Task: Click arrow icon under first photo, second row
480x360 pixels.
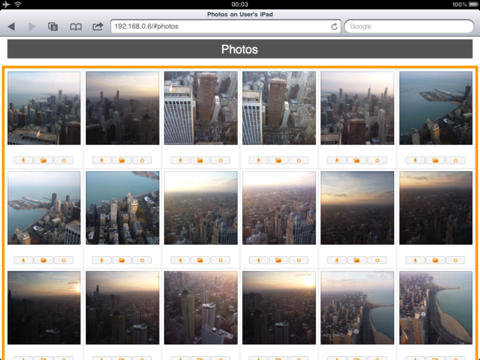Action: (x=23, y=260)
